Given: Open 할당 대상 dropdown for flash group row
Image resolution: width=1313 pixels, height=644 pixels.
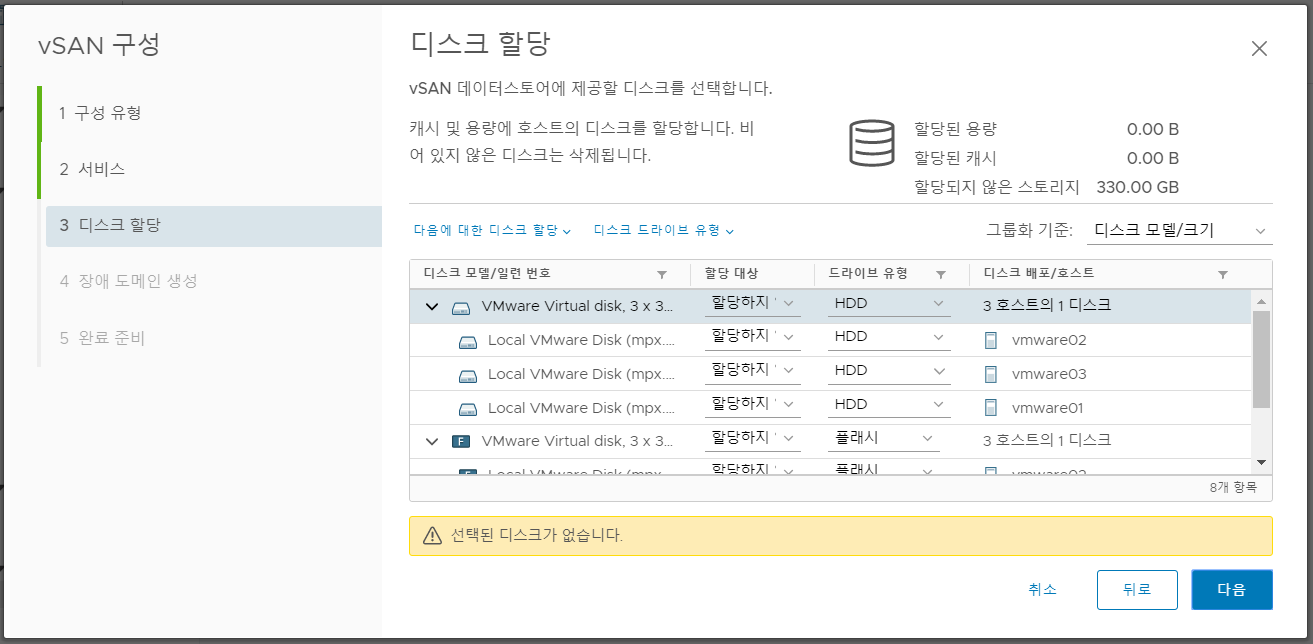Looking at the screenshot, I should 753,438.
